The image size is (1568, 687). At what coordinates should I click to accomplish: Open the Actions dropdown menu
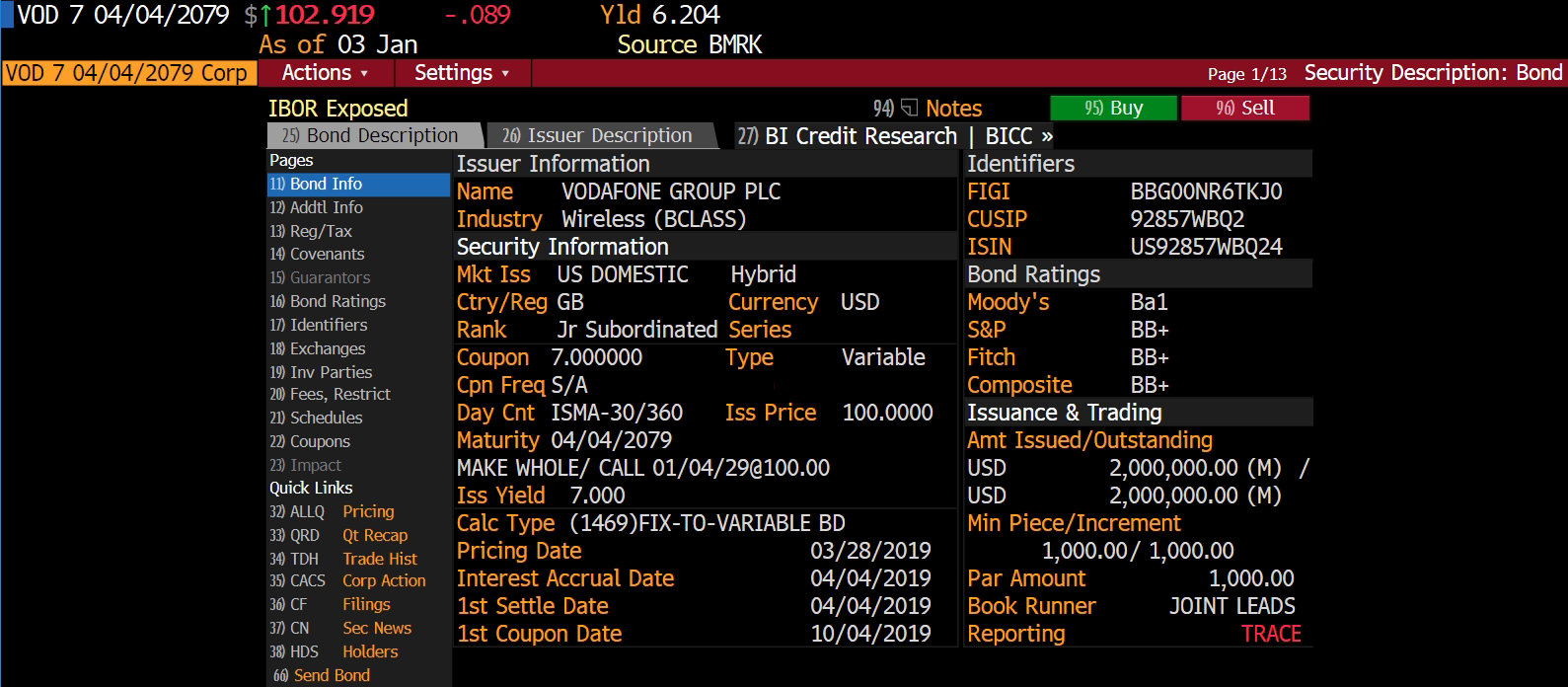(325, 73)
